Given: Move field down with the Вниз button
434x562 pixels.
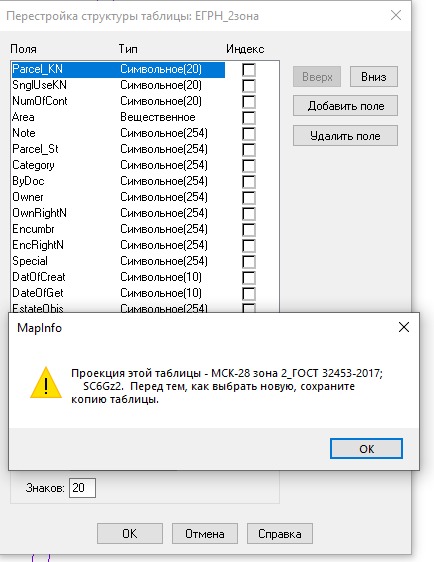Looking at the screenshot, I should (373, 76).
